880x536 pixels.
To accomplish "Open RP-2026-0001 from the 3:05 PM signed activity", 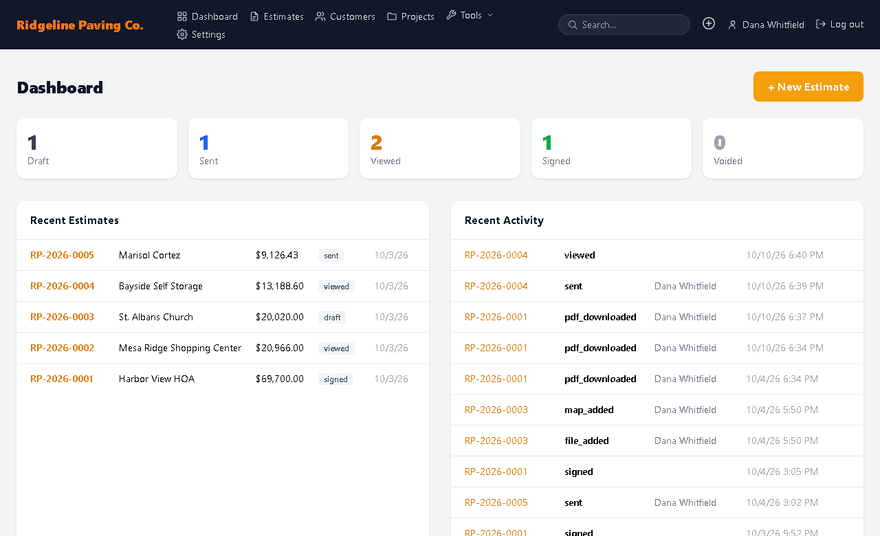I will pos(496,471).
